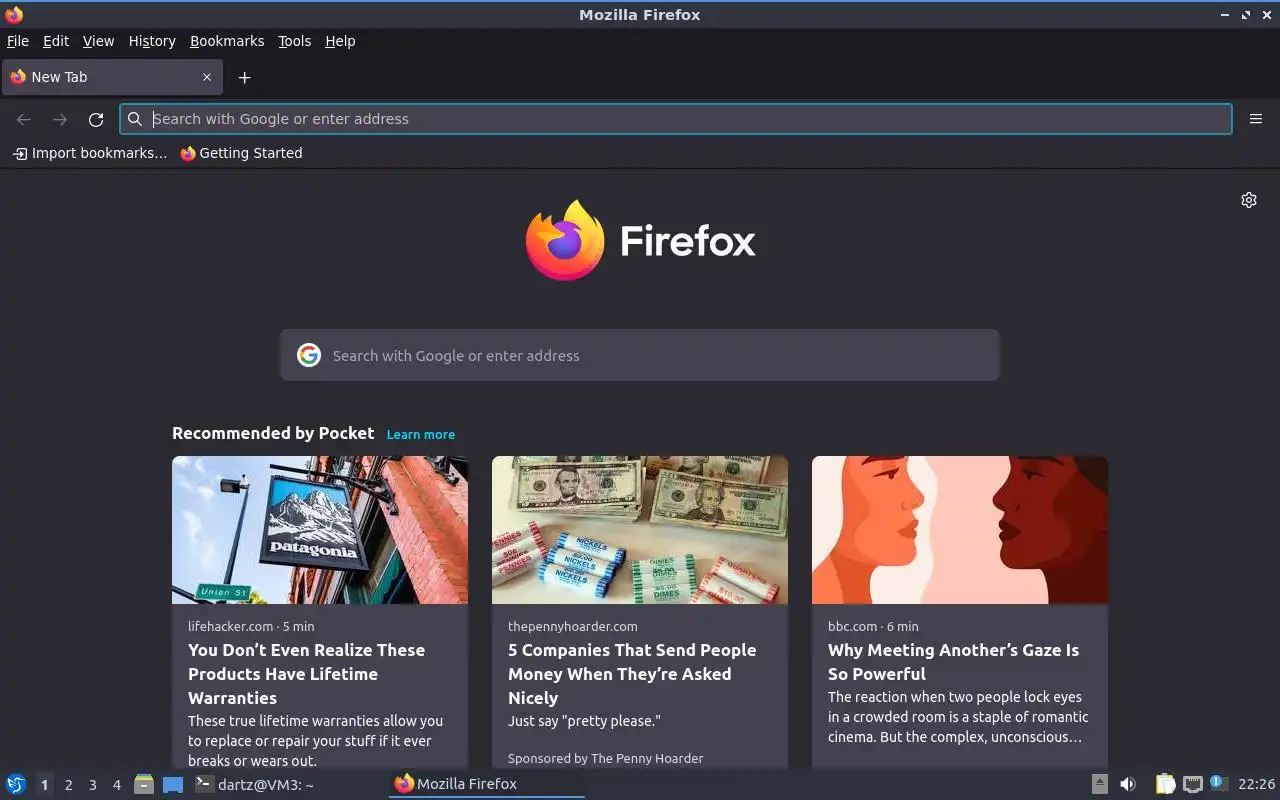Screen dimensions: 1280x800
Task: Click the removable media eject tray icon
Action: coord(1099,784)
